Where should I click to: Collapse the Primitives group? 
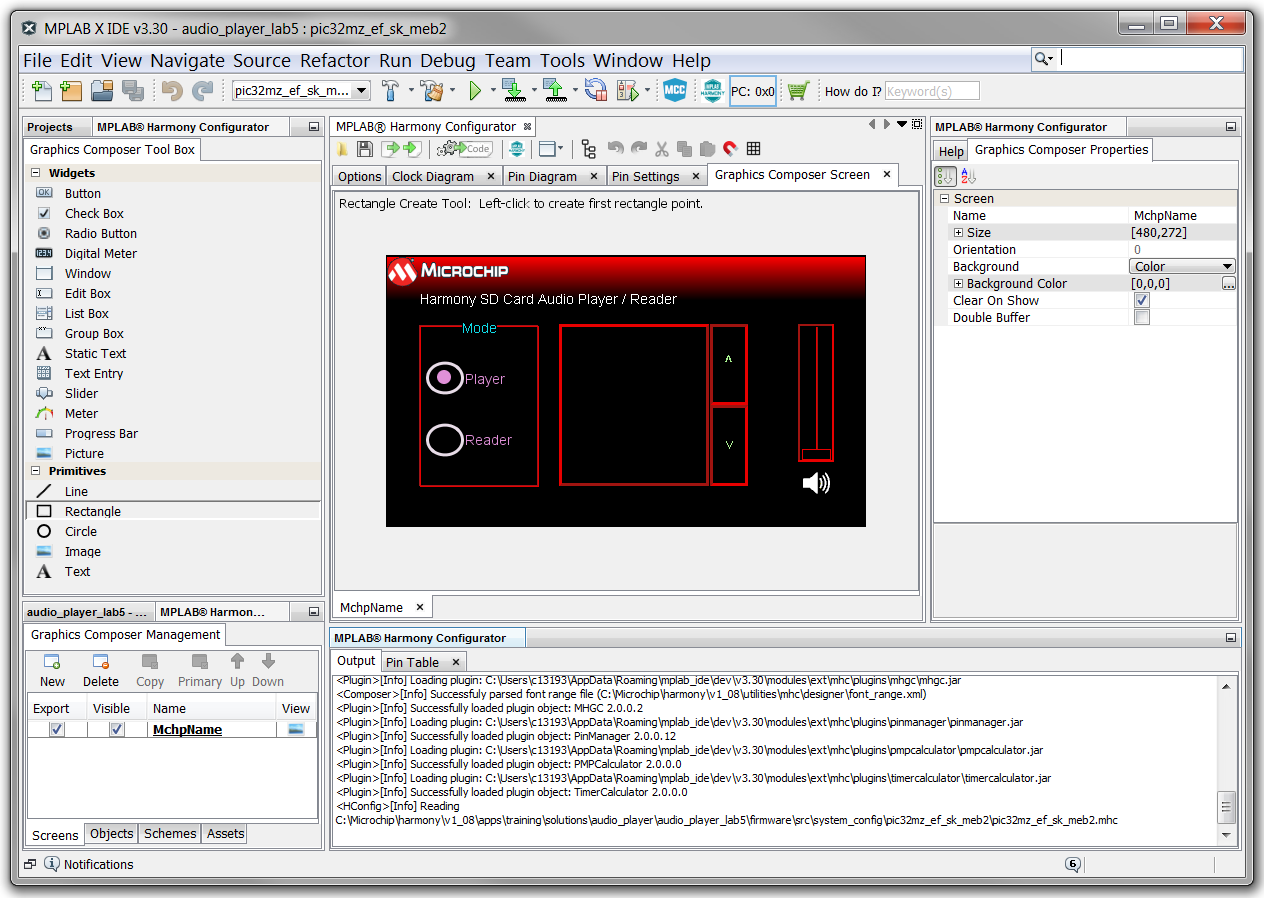[36, 471]
